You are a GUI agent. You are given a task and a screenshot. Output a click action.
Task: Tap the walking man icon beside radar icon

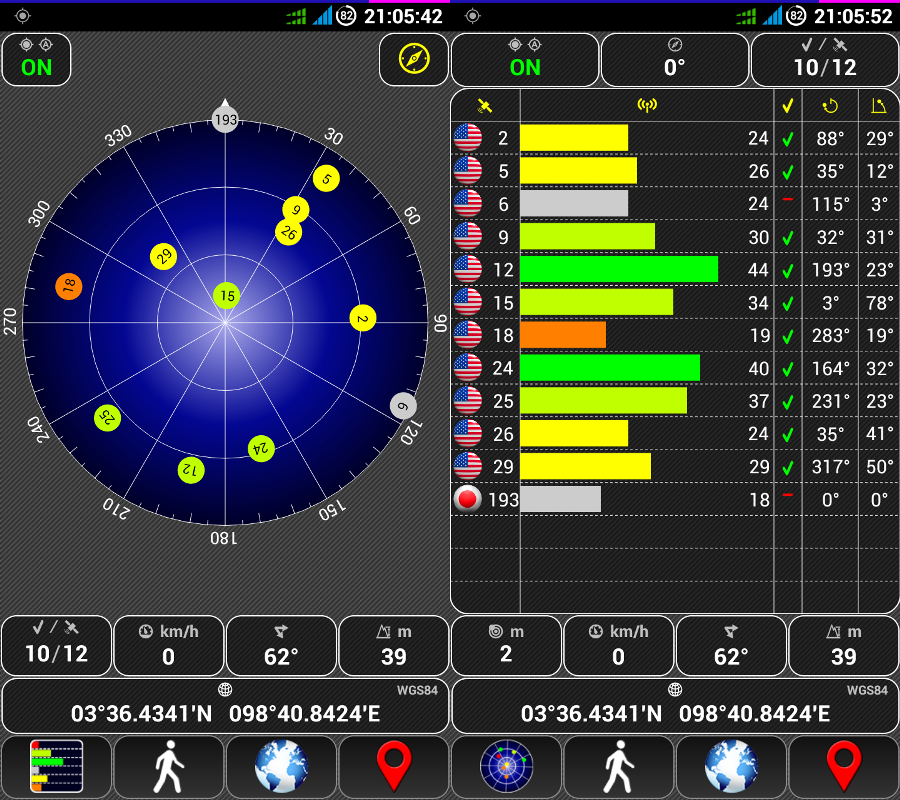click(x=619, y=767)
